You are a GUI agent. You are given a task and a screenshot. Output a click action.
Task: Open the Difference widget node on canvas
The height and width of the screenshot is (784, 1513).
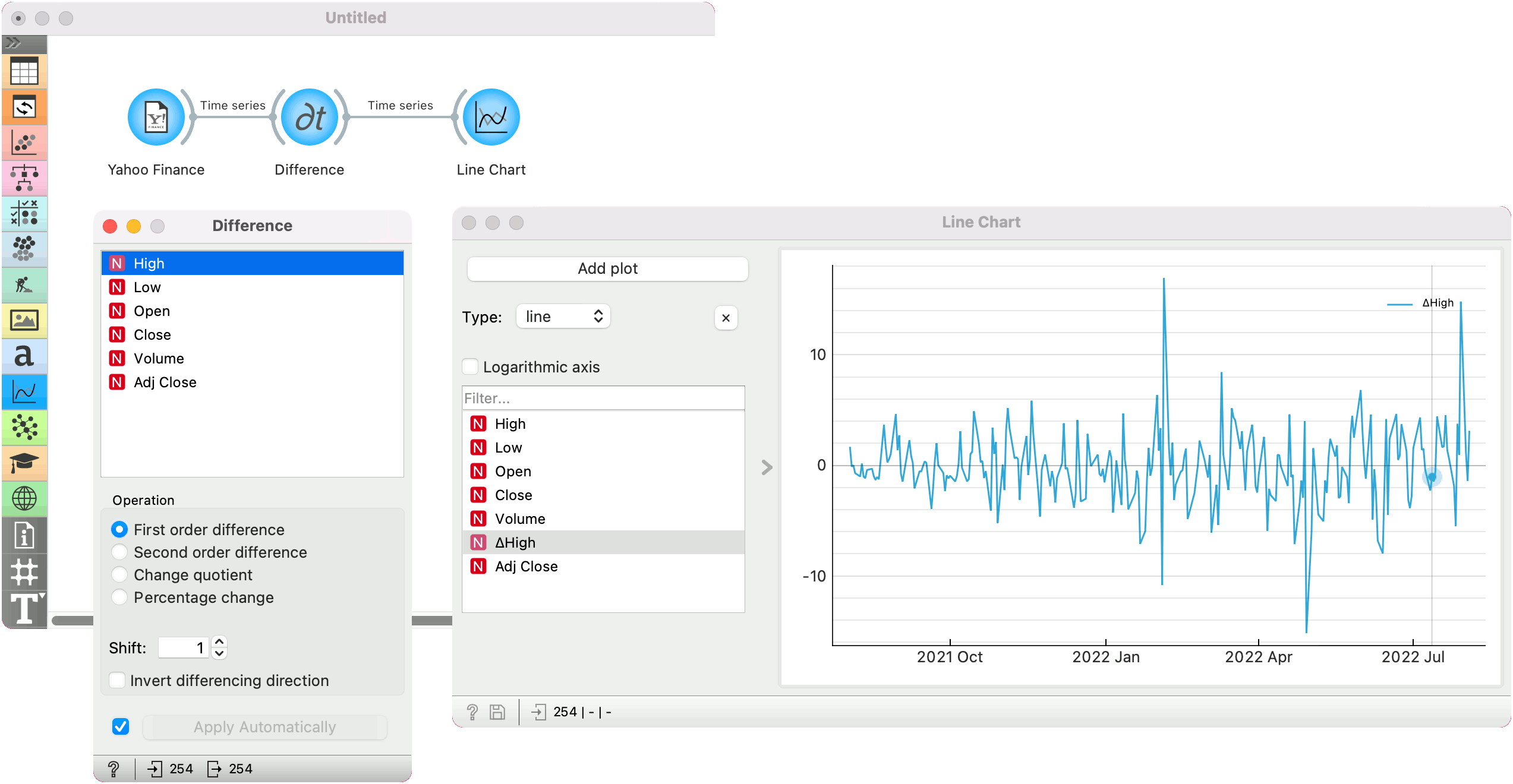(310, 117)
